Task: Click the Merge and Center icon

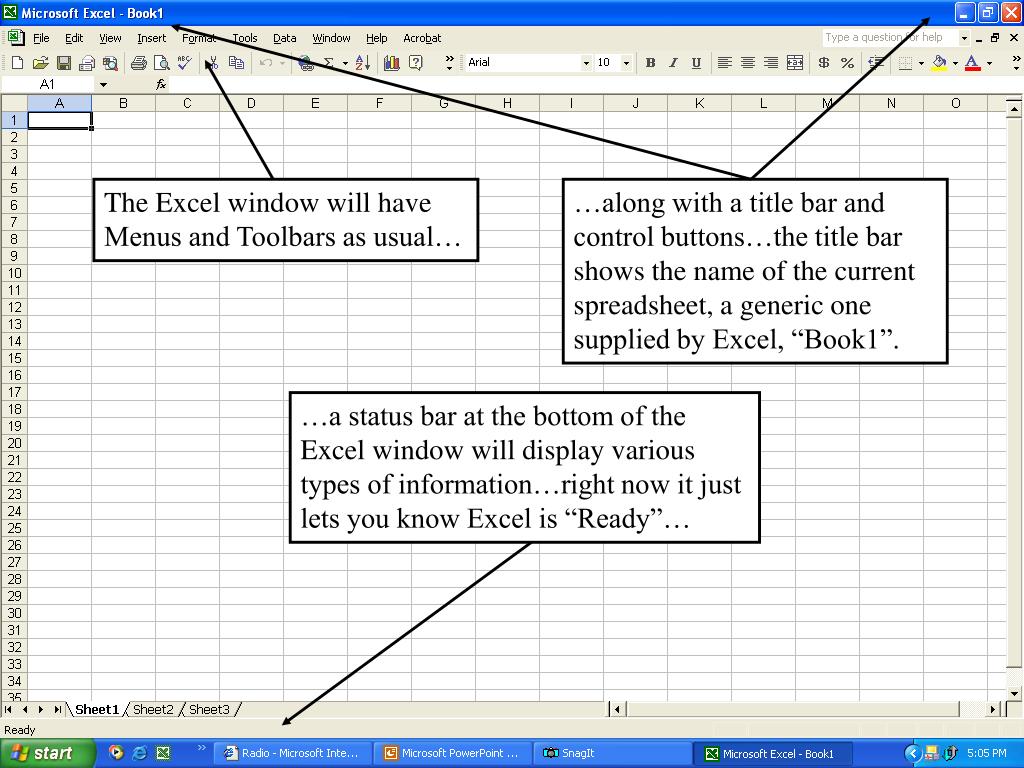Action: pyautogui.click(x=795, y=63)
